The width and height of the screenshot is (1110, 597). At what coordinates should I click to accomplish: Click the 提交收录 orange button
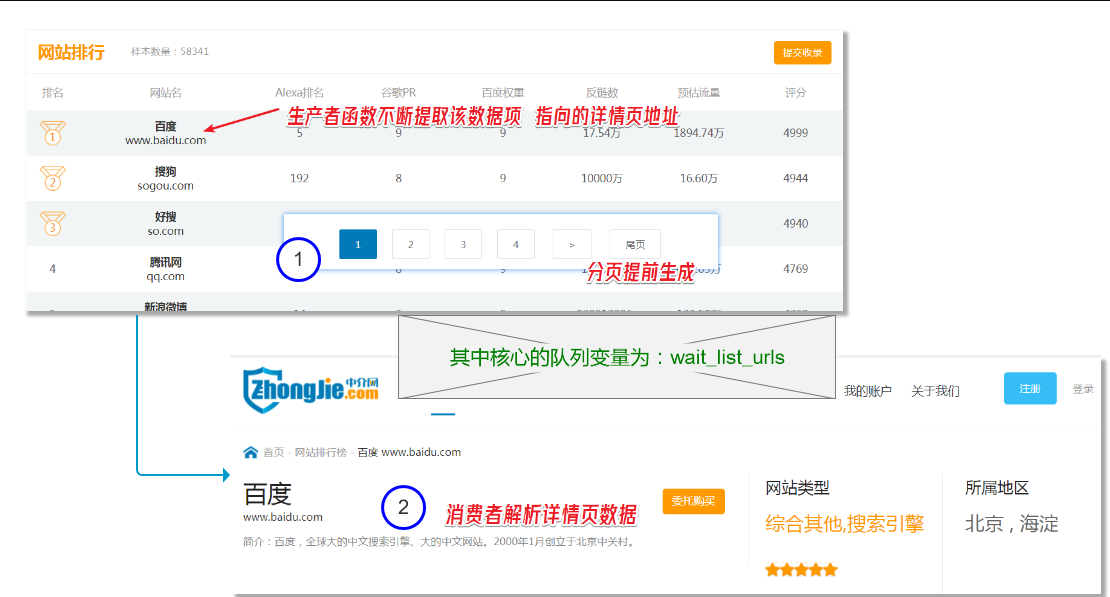(x=802, y=52)
